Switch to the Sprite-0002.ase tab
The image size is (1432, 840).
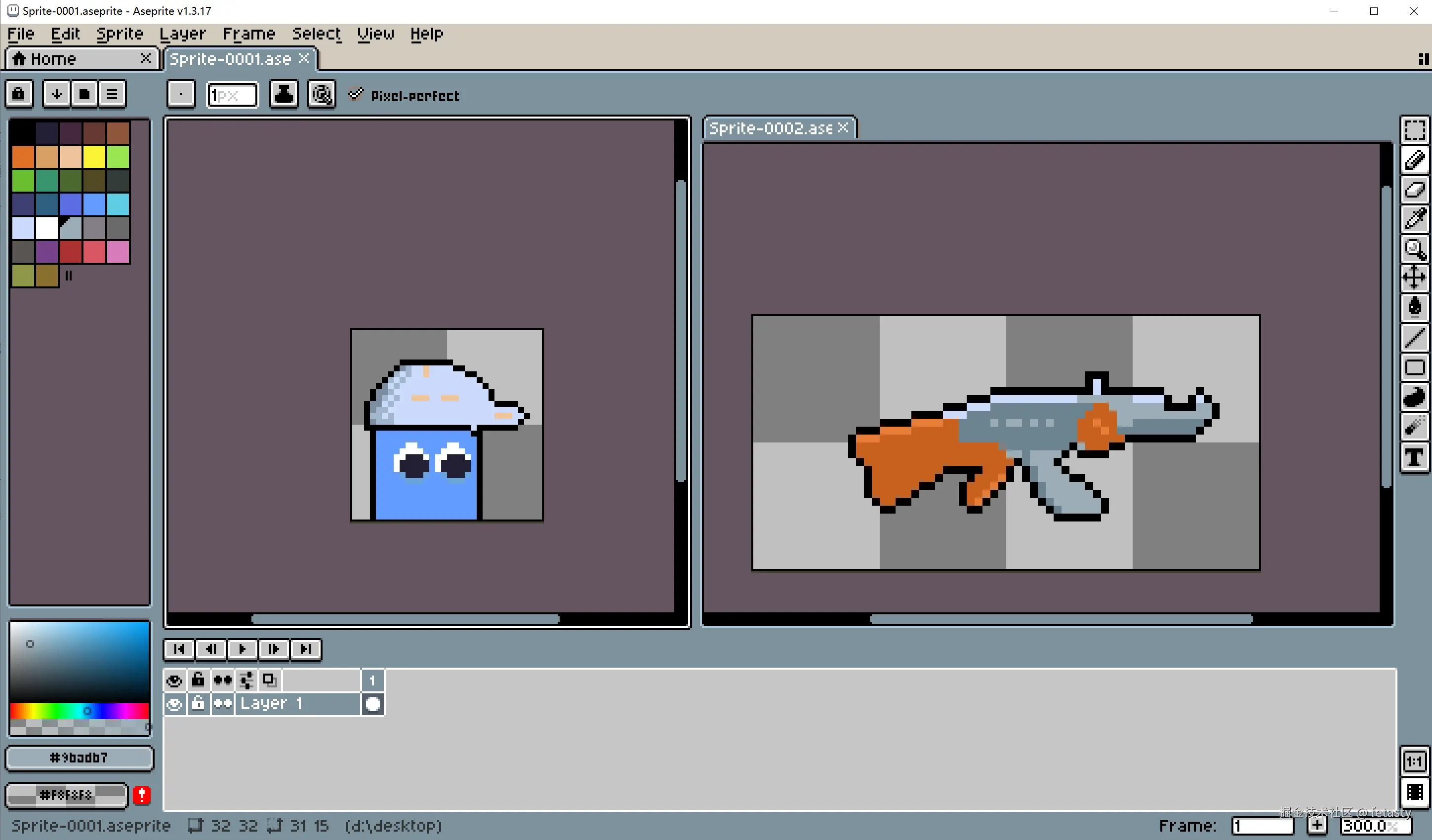(x=770, y=128)
